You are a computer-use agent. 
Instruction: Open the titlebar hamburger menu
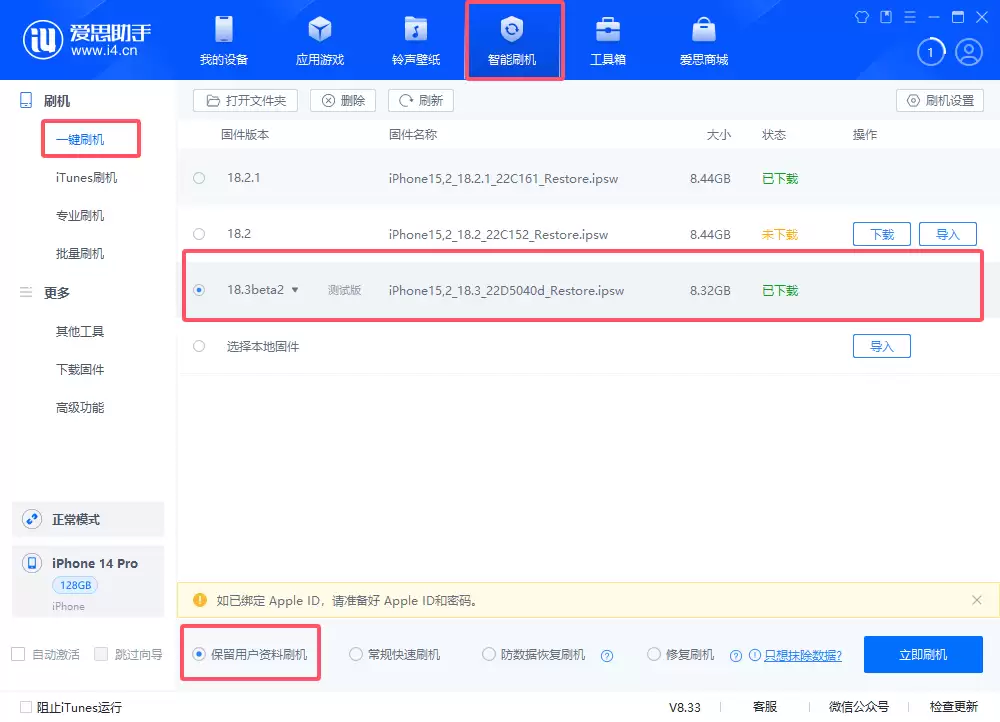(x=909, y=17)
